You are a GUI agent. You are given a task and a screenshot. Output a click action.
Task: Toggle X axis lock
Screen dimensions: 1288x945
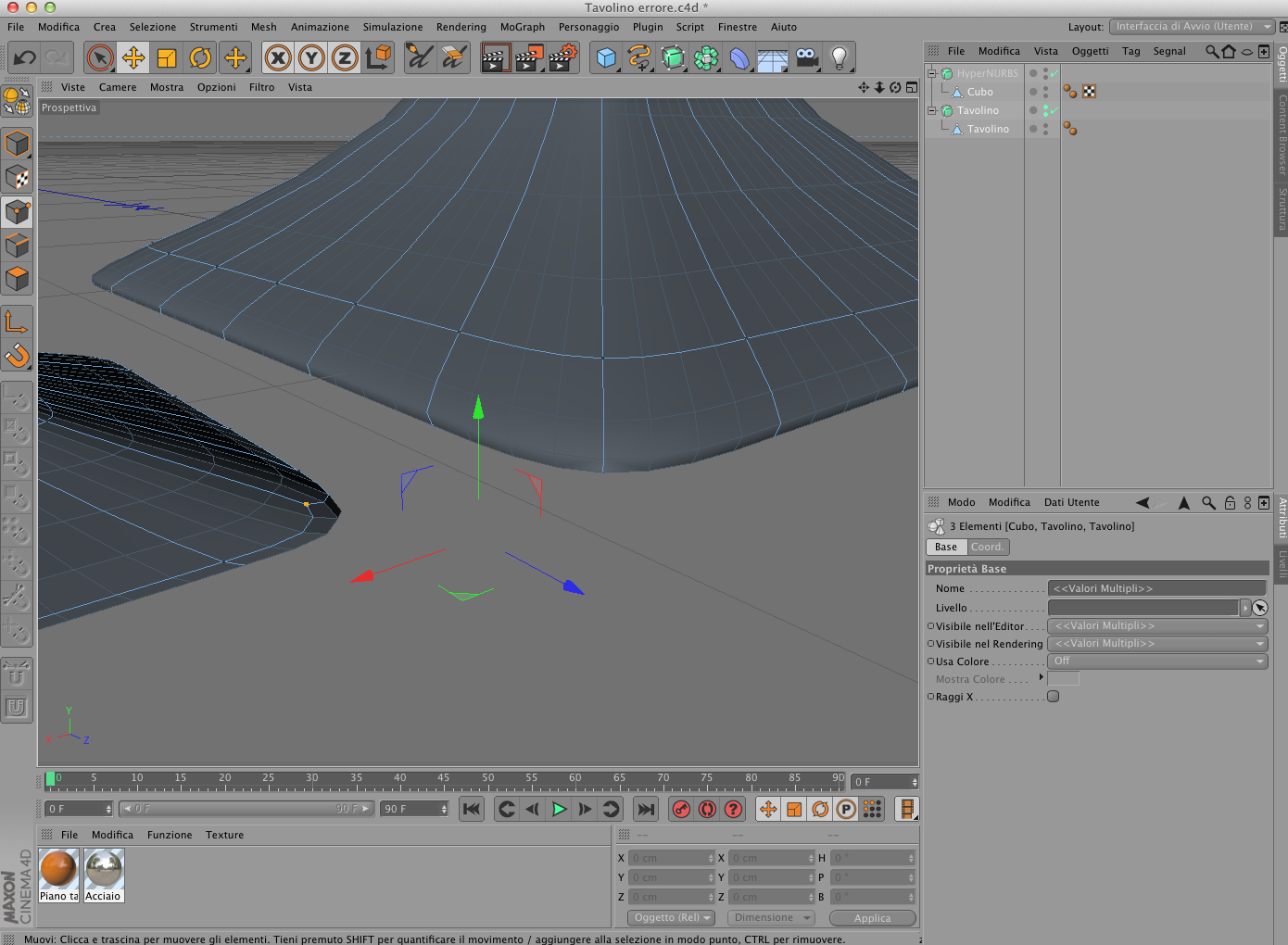coord(277,57)
